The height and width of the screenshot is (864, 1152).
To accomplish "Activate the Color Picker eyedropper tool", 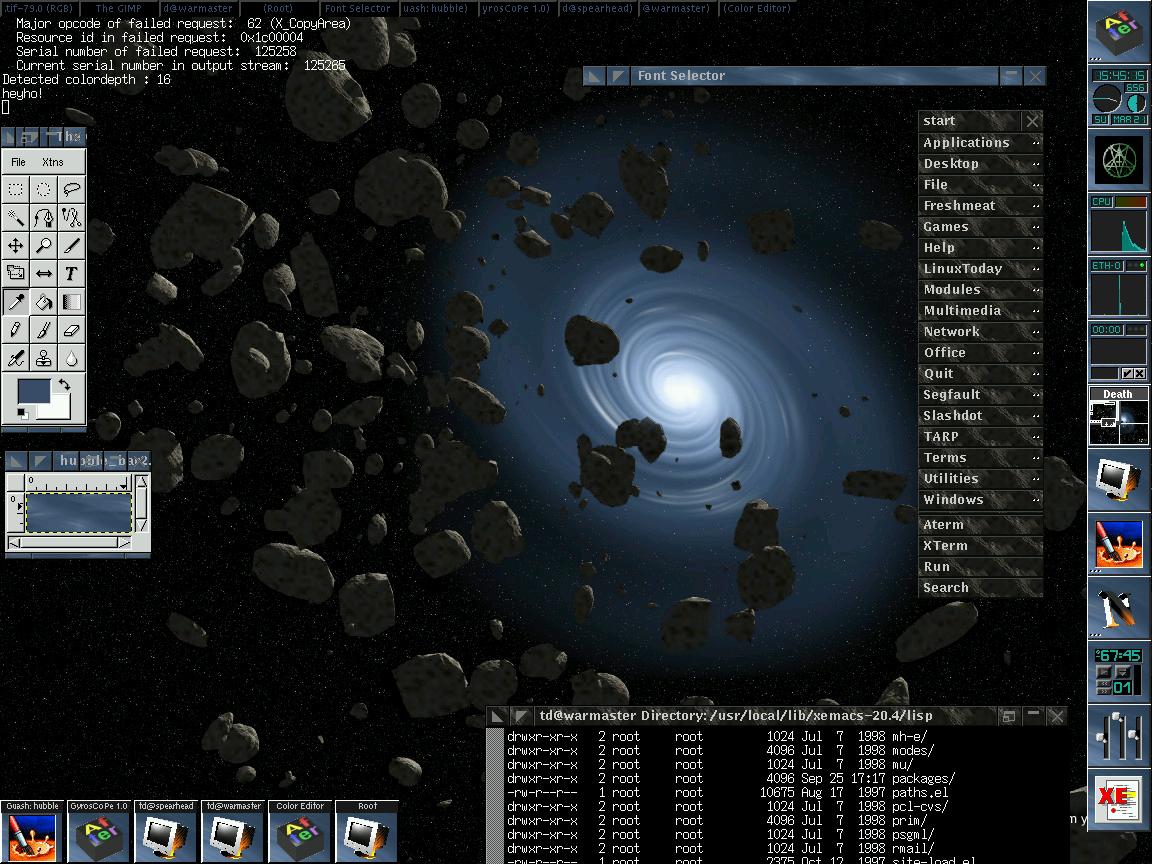I will (16, 301).
